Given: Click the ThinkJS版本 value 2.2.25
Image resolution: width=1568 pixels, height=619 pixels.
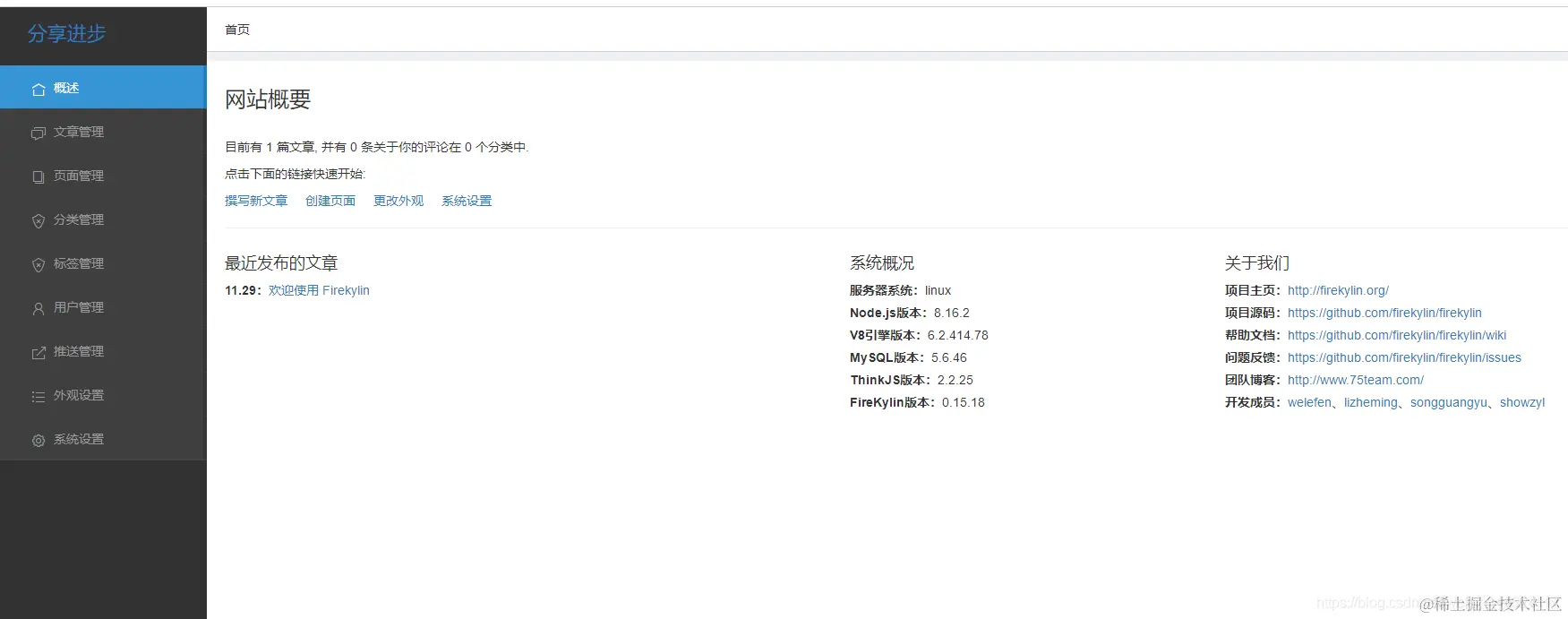Looking at the screenshot, I should 955,380.
